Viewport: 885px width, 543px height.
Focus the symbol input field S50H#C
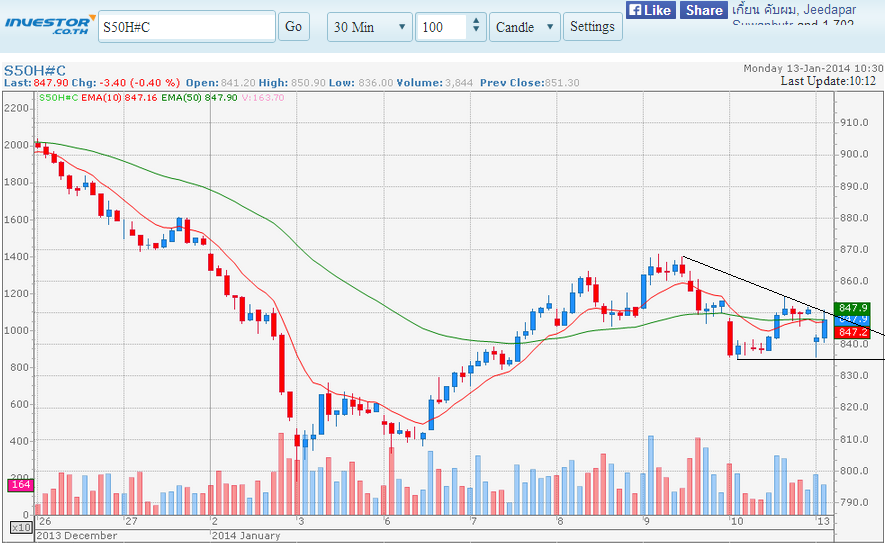tap(186, 27)
